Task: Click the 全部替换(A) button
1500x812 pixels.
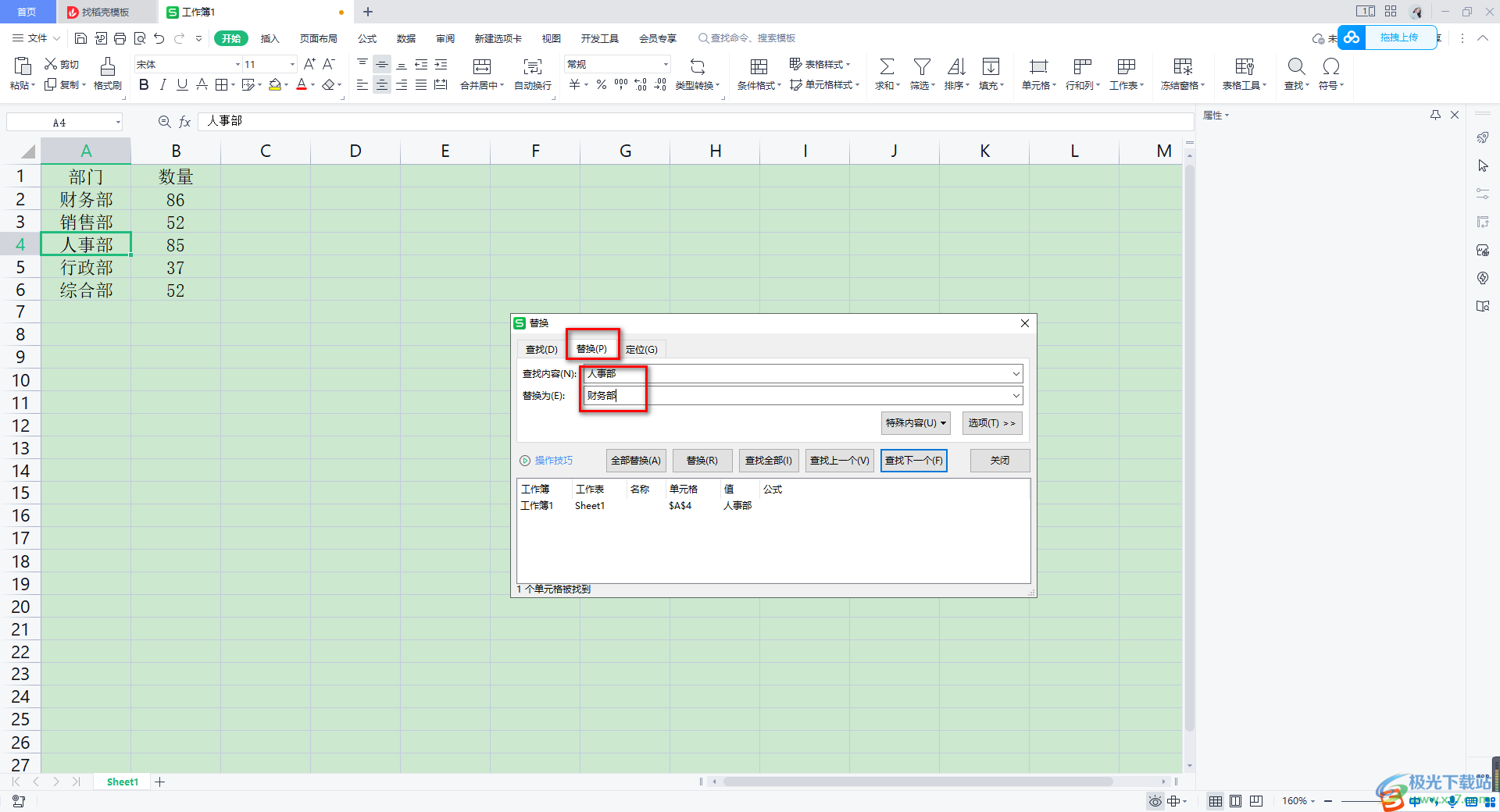Action: (x=636, y=461)
